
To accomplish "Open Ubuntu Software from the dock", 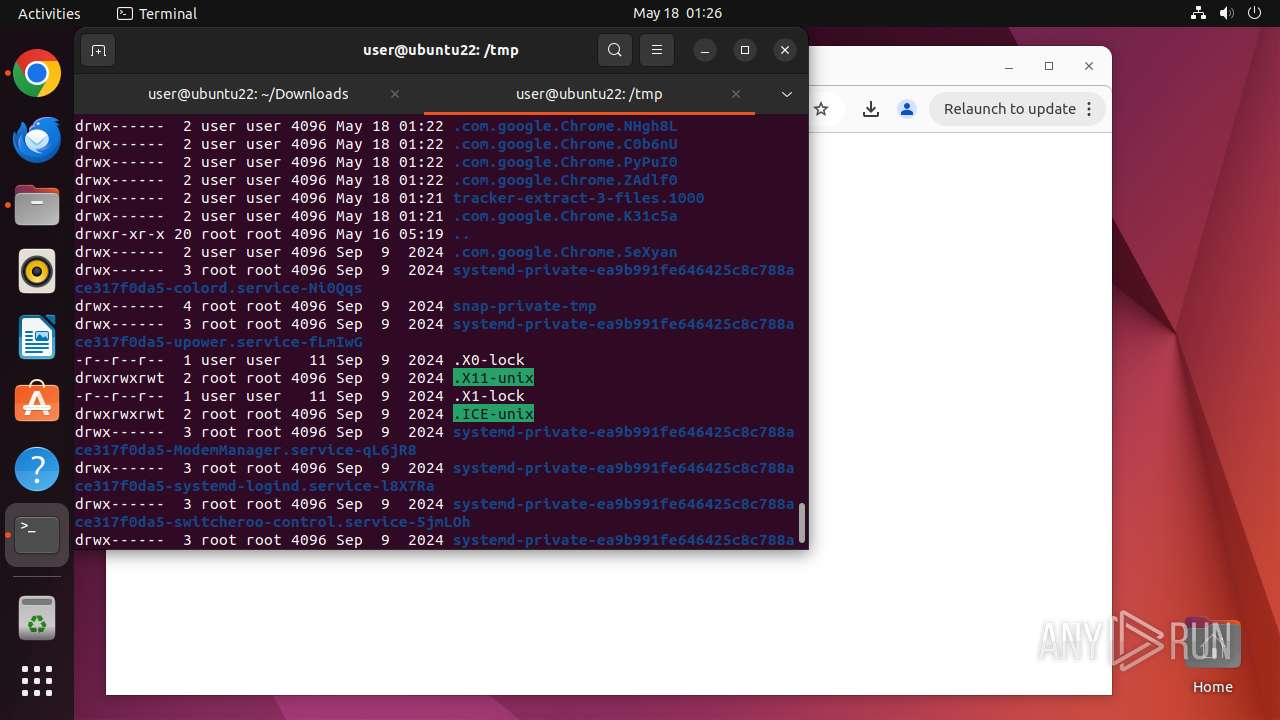I will (37, 403).
